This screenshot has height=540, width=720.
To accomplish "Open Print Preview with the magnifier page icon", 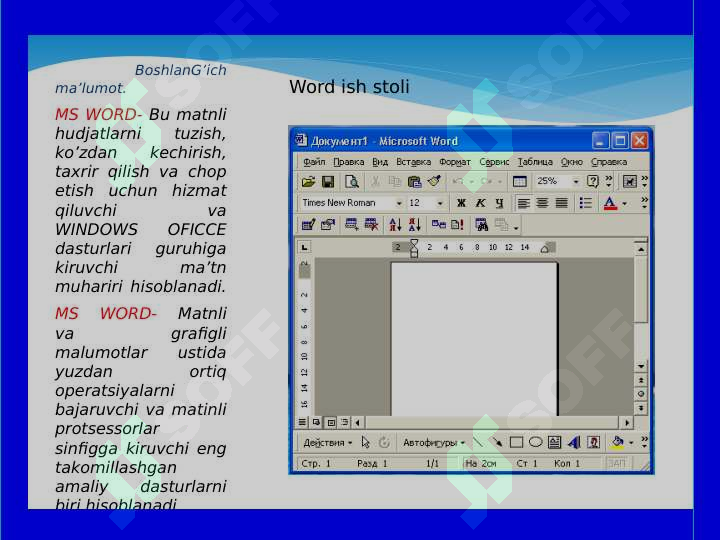I will coord(352,182).
